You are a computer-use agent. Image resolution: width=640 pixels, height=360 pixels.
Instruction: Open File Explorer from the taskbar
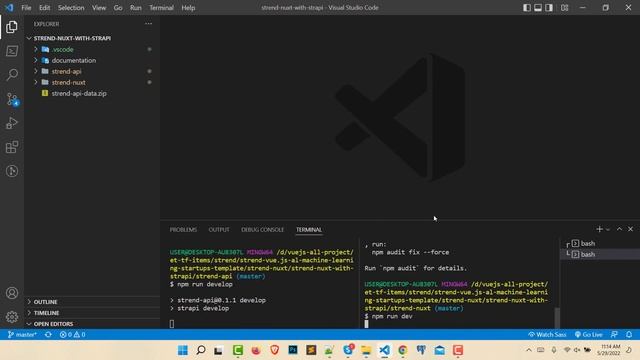[366, 350]
